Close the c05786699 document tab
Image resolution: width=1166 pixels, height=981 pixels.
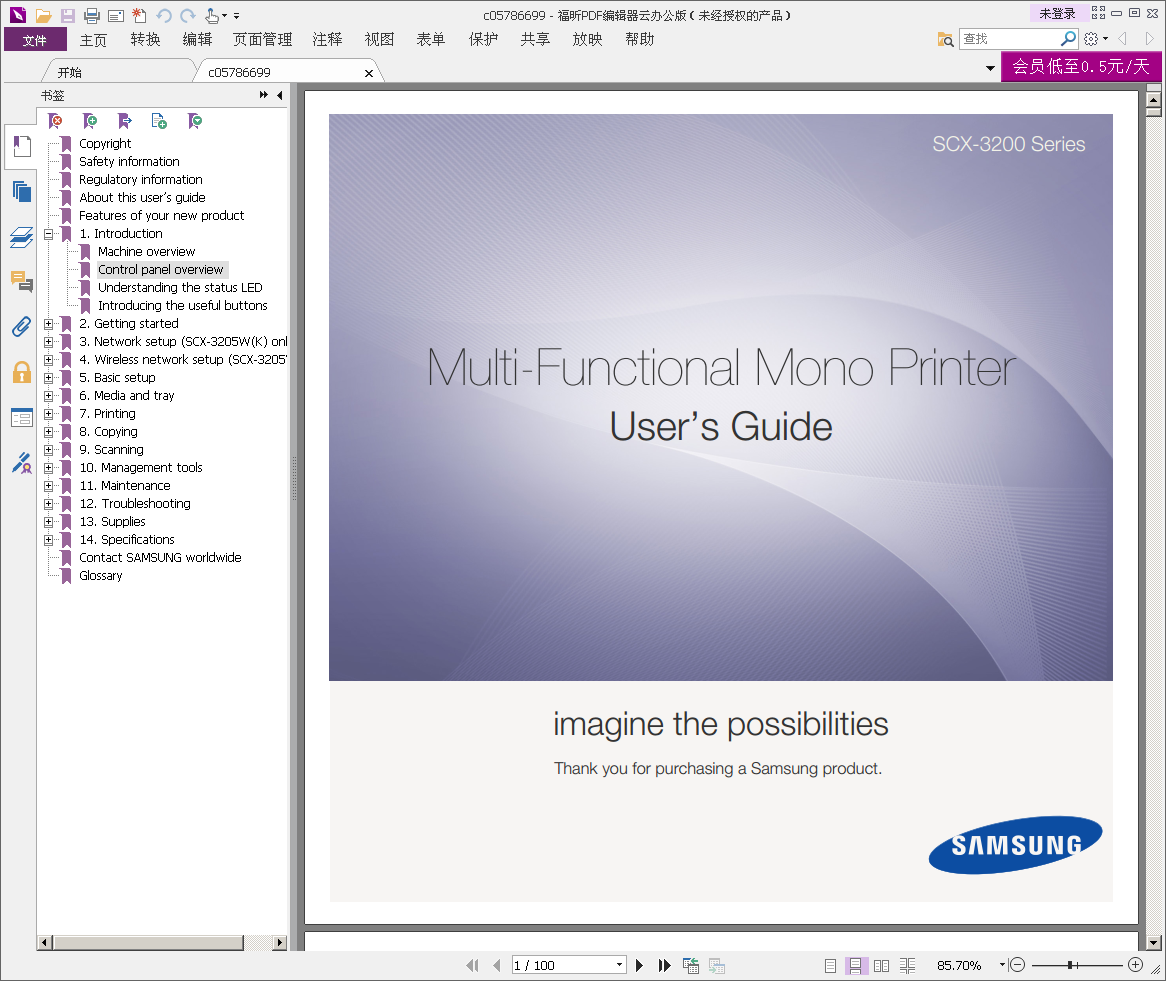369,73
